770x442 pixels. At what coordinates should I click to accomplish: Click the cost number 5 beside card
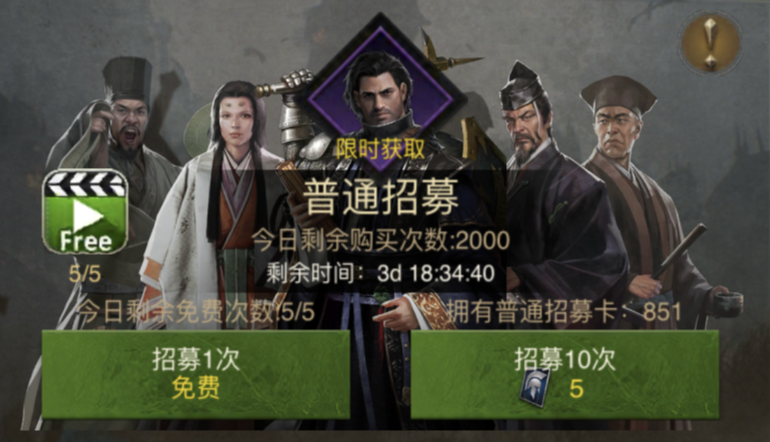[x=576, y=389]
